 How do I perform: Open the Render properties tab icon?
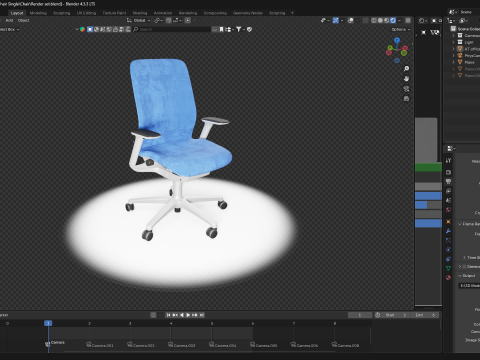(448, 172)
